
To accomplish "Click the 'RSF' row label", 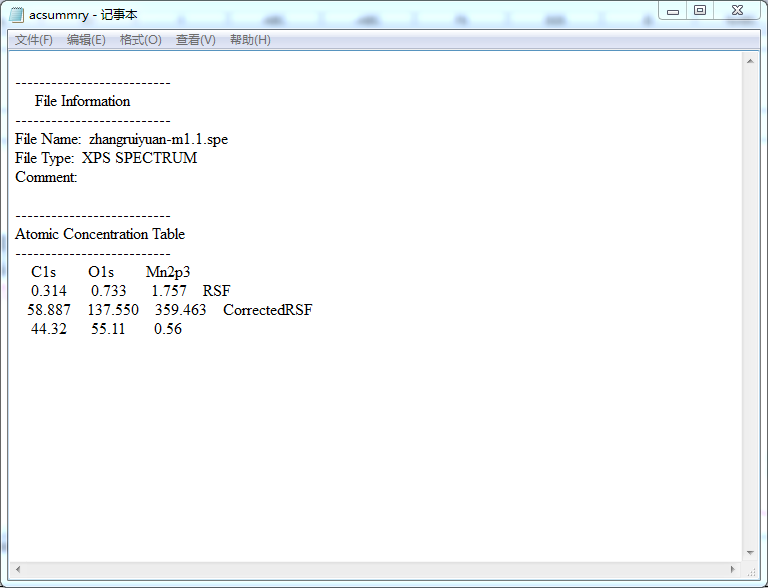I will tap(216, 291).
